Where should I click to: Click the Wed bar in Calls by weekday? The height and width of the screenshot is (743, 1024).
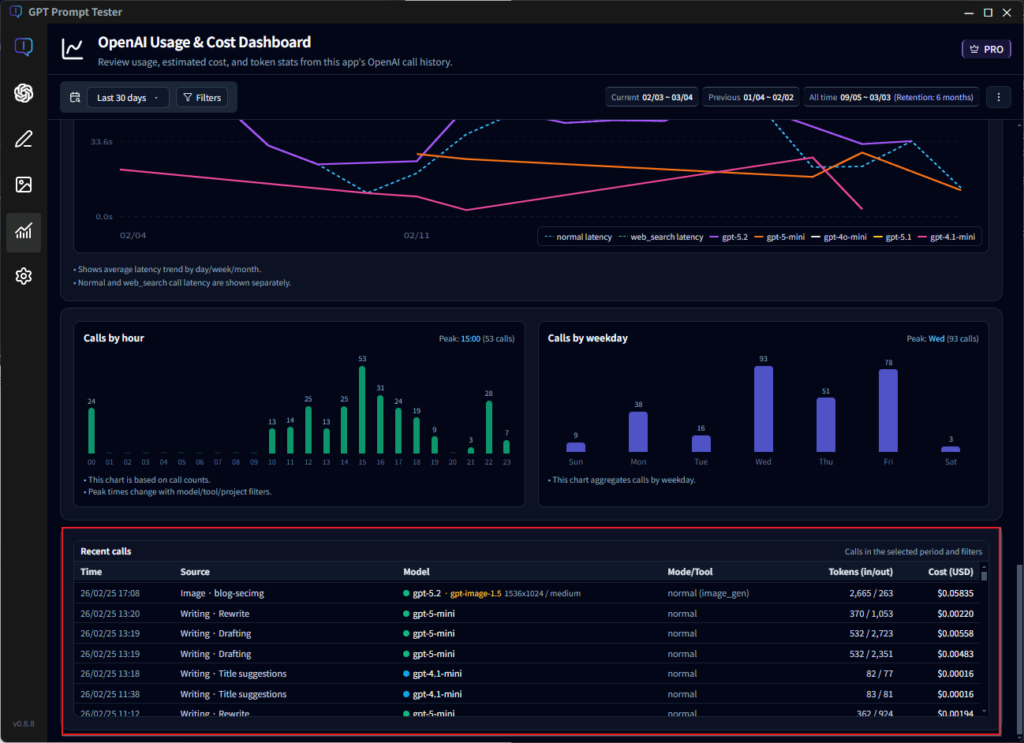[763, 410]
